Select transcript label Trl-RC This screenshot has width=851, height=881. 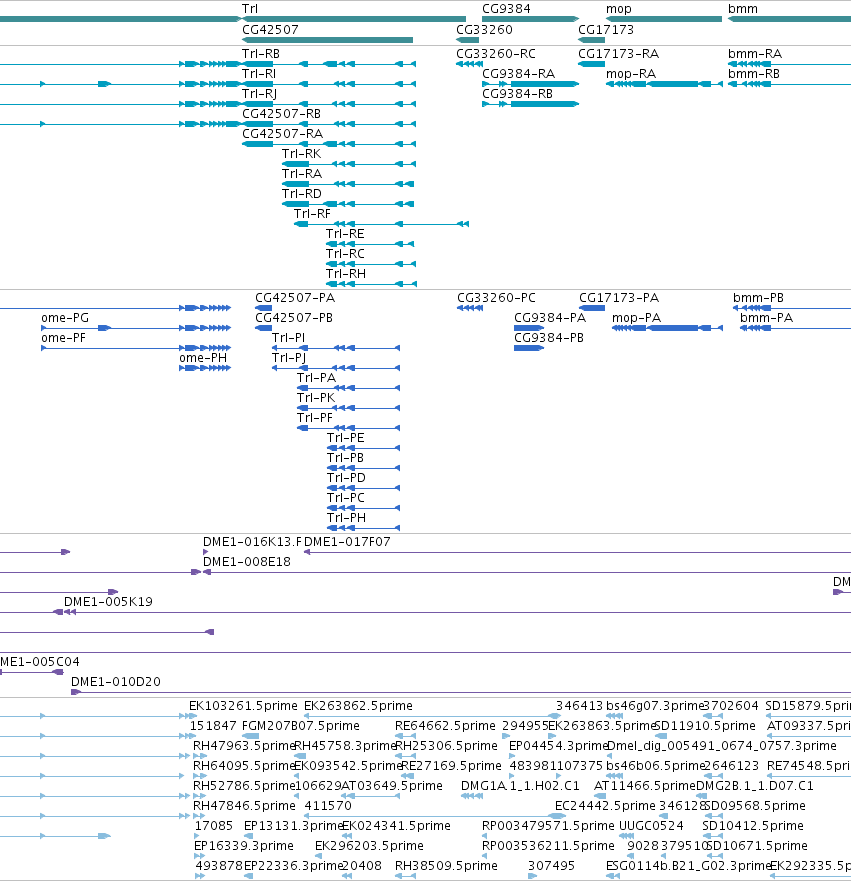coord(345,254)
